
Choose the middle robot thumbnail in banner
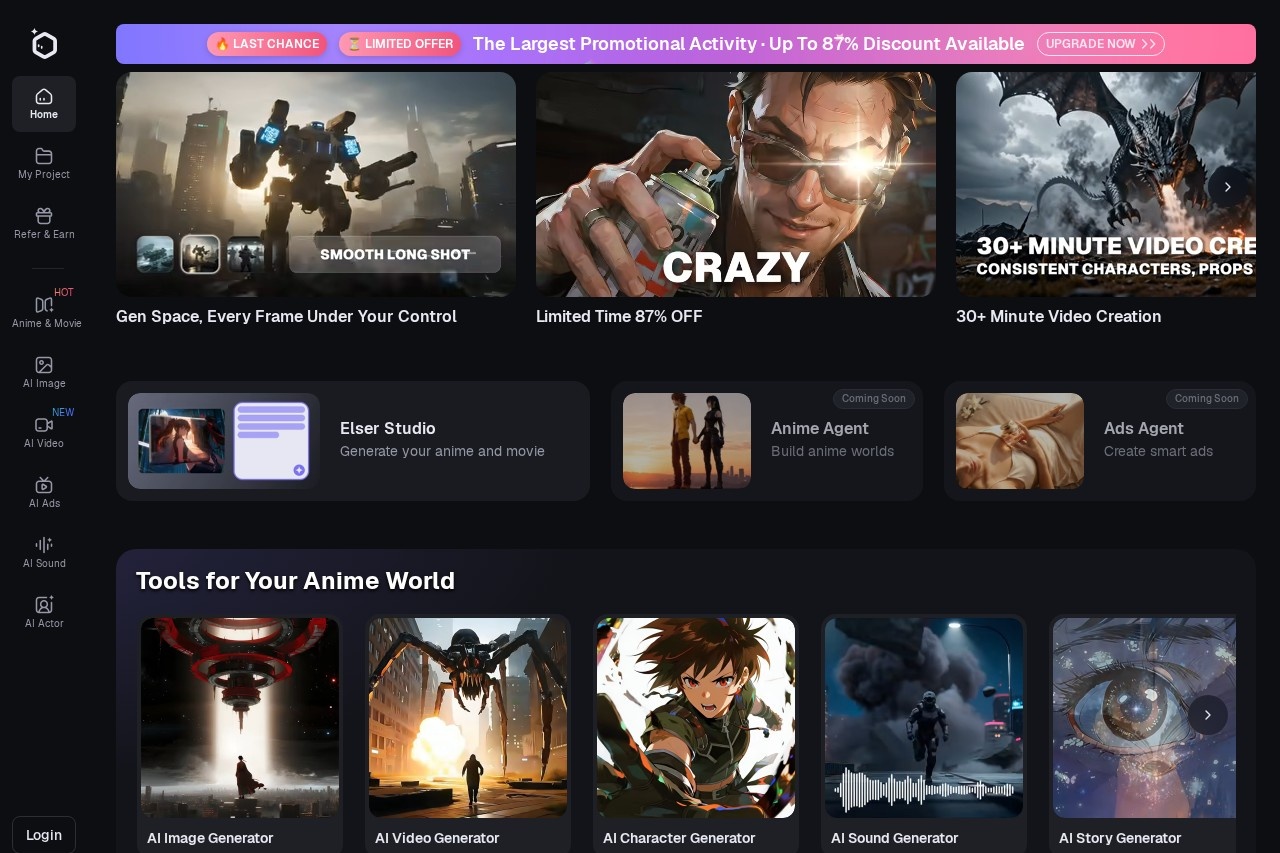(200, 254)
